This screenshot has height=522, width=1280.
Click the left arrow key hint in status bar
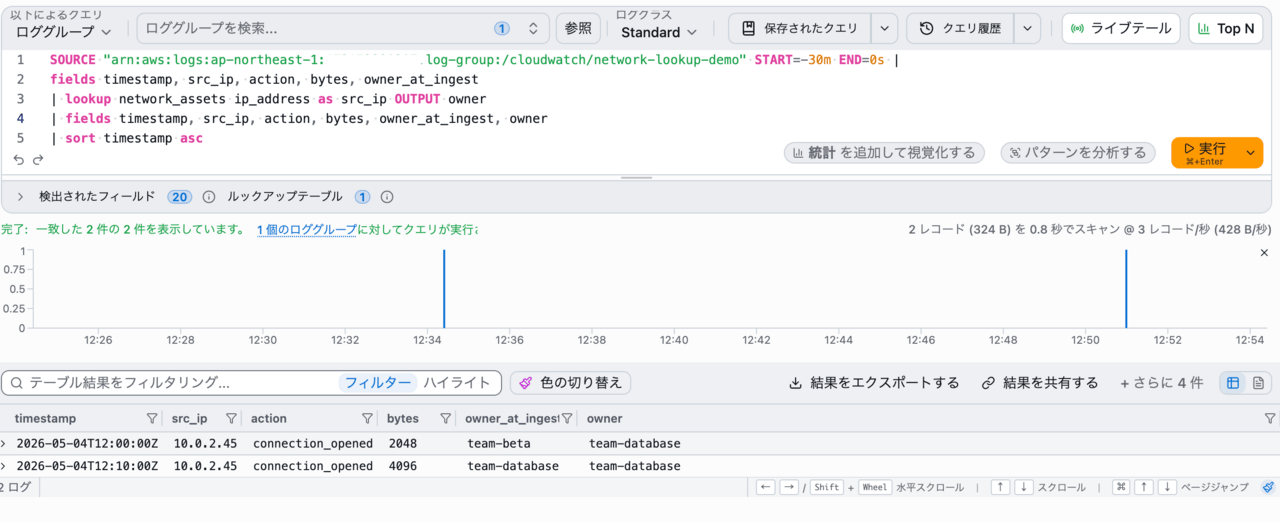[766, 487]
